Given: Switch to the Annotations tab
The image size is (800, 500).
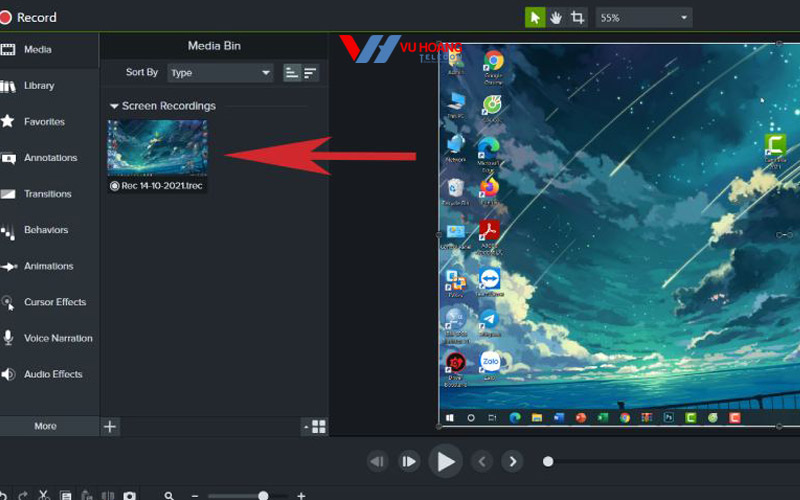Looking at the screenshot, I should point(49,158).
